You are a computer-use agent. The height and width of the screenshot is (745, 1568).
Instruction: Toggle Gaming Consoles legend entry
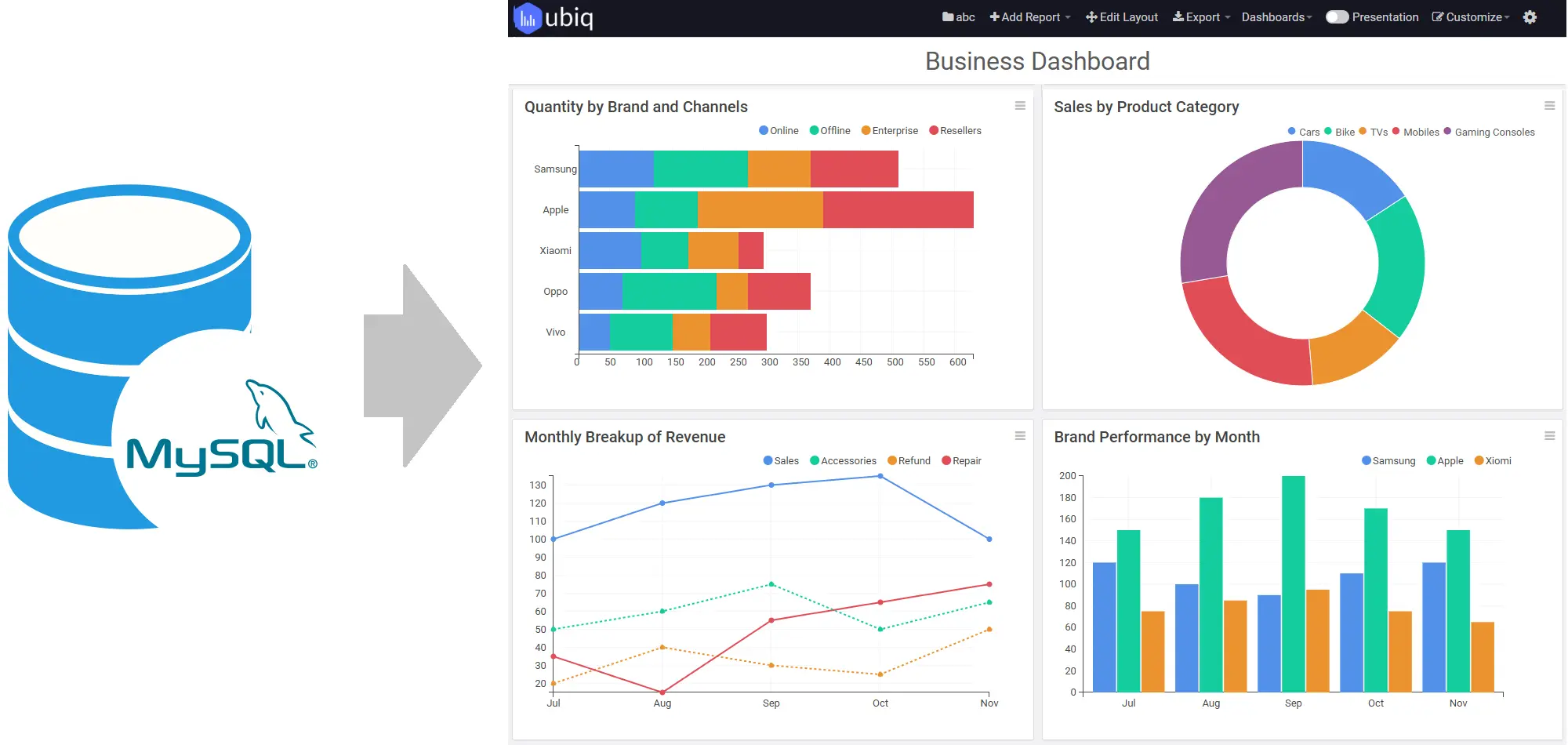point(1489,132)
